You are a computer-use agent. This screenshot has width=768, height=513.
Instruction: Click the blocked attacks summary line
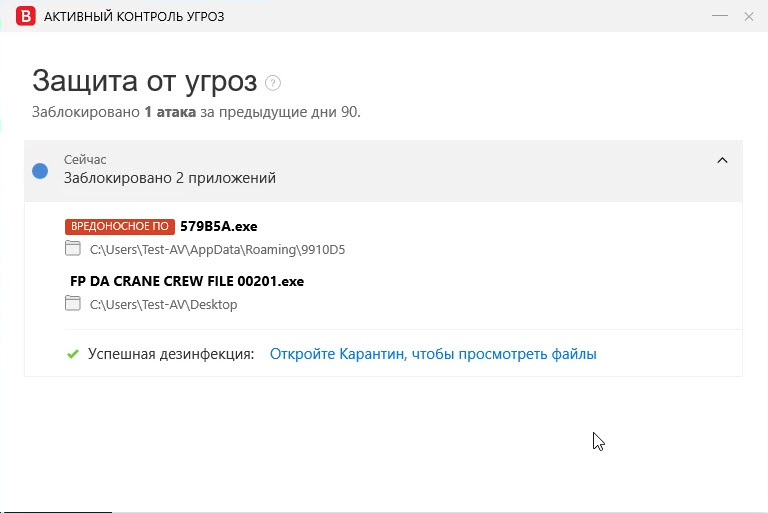196,112
